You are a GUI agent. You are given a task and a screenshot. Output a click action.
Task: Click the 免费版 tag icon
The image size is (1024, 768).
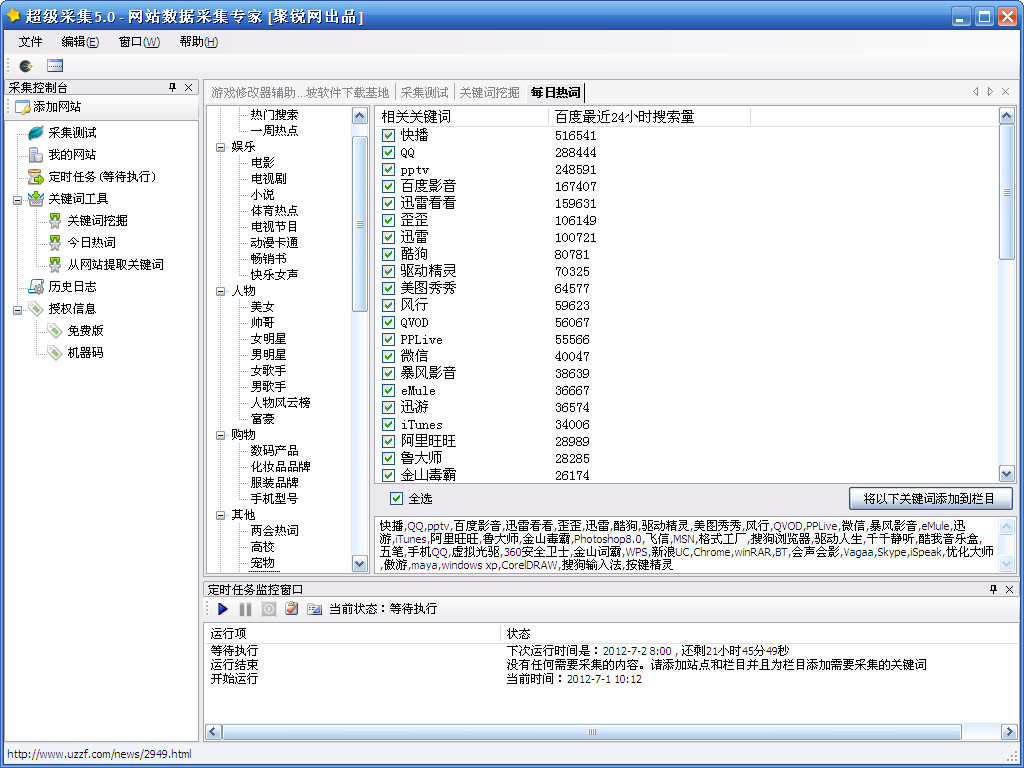(x=56, y=330)
